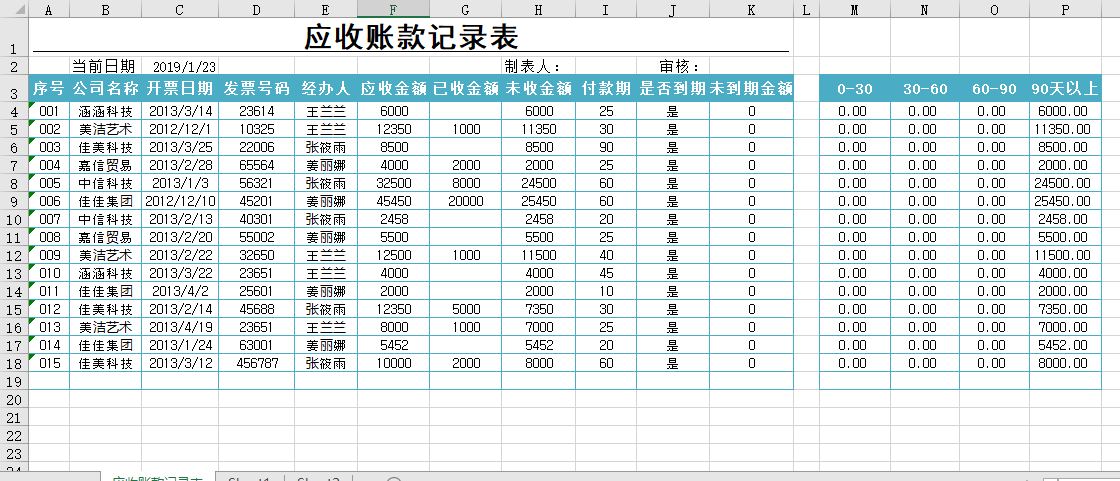
Task: Select the 0-30 header cell
Action: (x=854, y=88)
